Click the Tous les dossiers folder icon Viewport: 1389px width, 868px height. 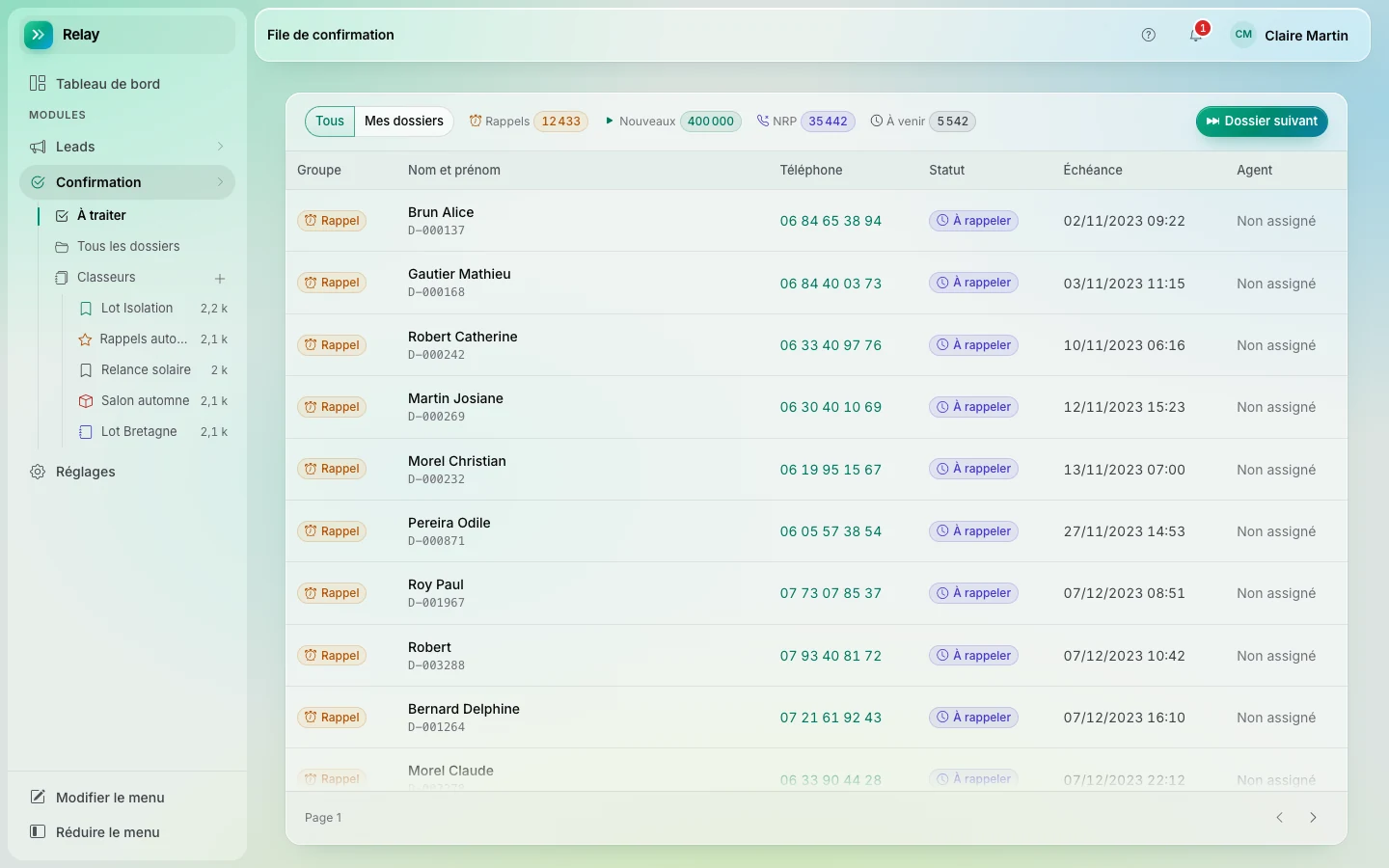click(62, 247)
